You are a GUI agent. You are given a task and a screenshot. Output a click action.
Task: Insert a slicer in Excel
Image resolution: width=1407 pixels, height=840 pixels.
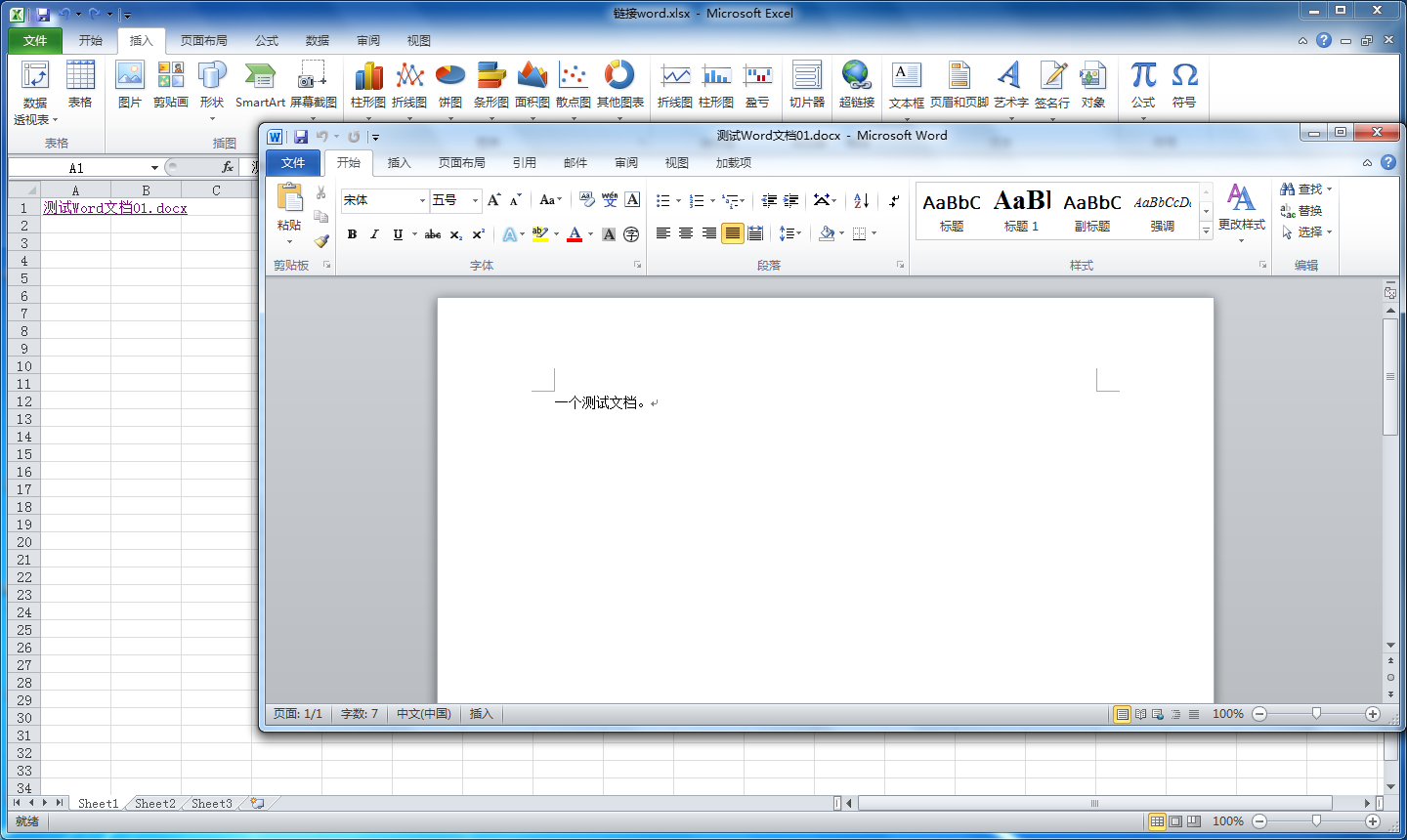(x=807, y=85)
